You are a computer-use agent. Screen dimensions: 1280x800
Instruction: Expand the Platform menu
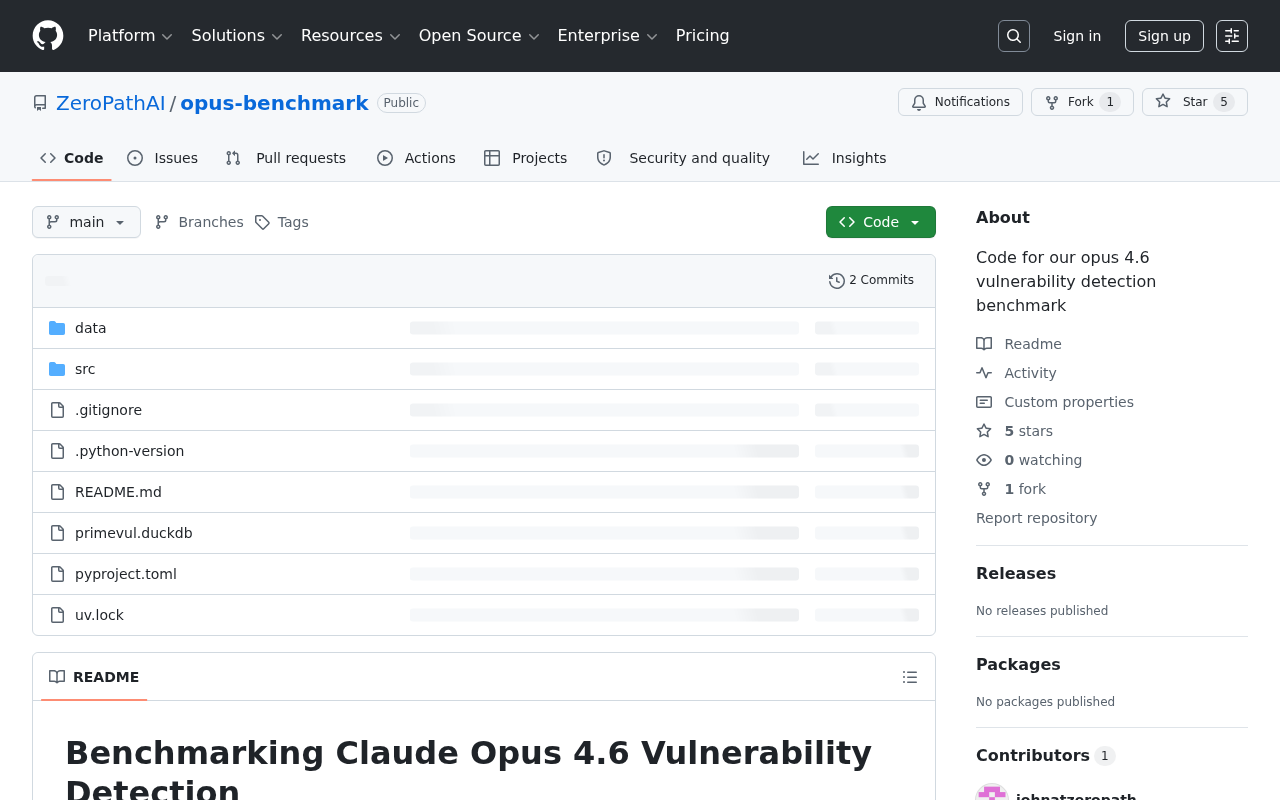(x=130, y=36)
